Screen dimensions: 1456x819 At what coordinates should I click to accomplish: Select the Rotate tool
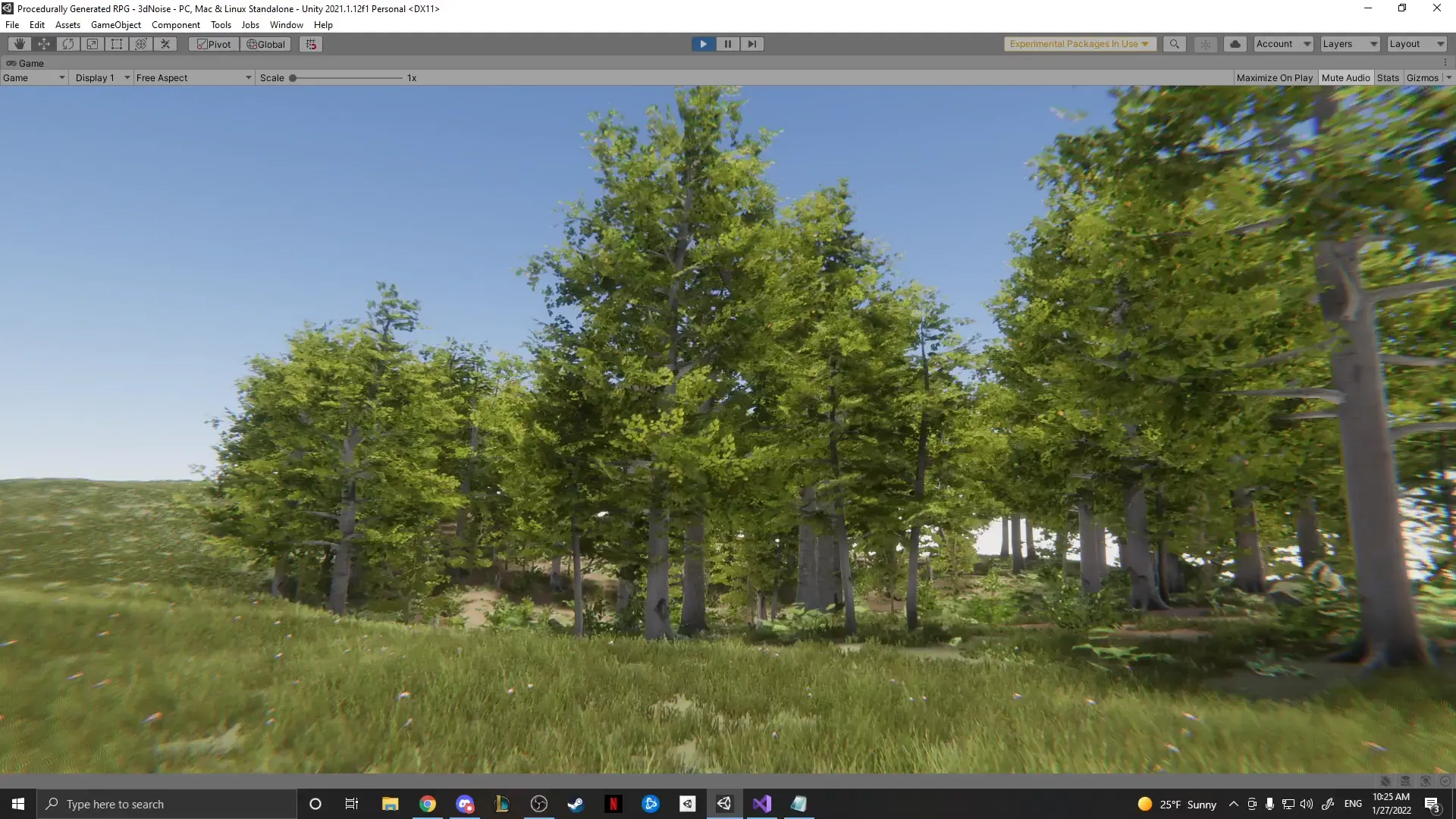coord(67,44)
